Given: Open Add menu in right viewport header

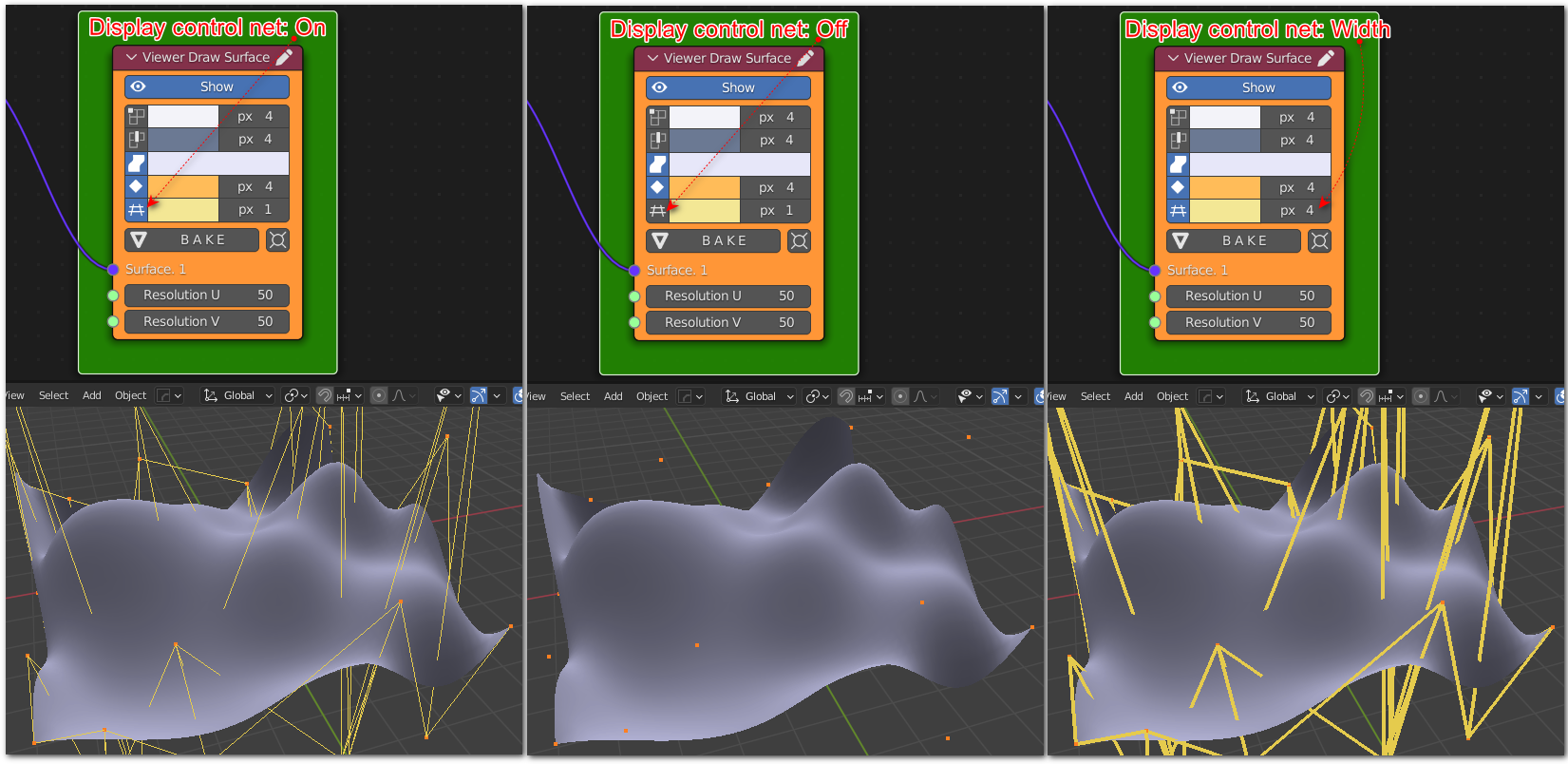Looking at the screenshot, I should [x=1134, y=396].
